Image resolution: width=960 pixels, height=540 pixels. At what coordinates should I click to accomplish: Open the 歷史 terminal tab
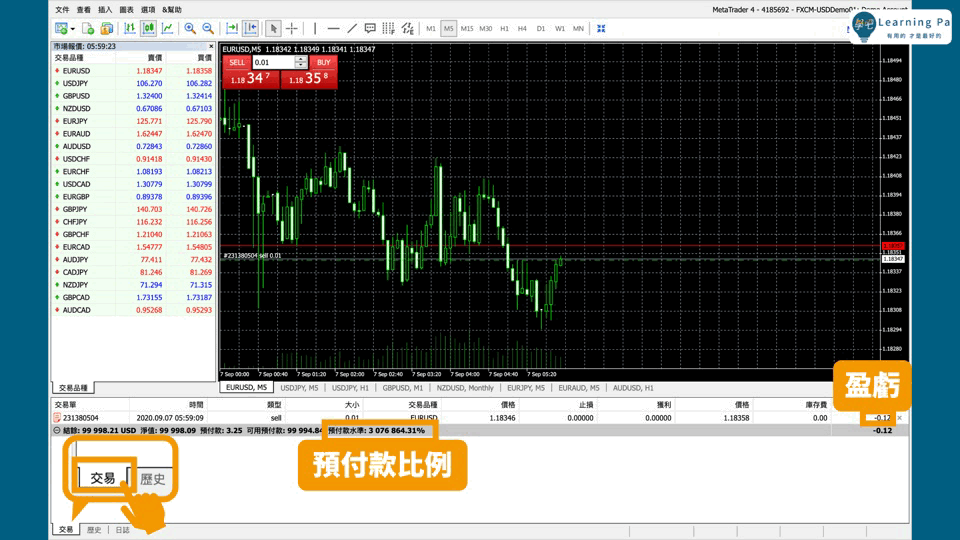[x=94, y=530]
